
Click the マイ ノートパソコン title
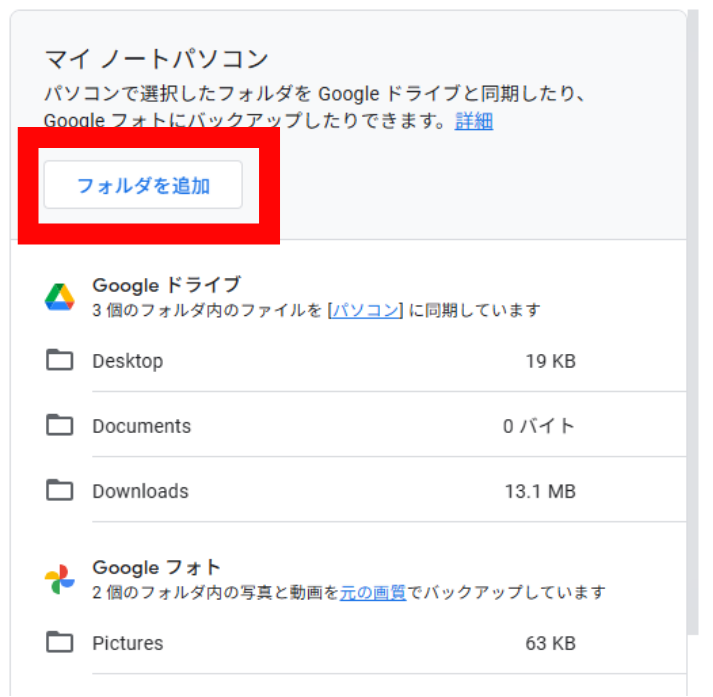click(156, 59)
